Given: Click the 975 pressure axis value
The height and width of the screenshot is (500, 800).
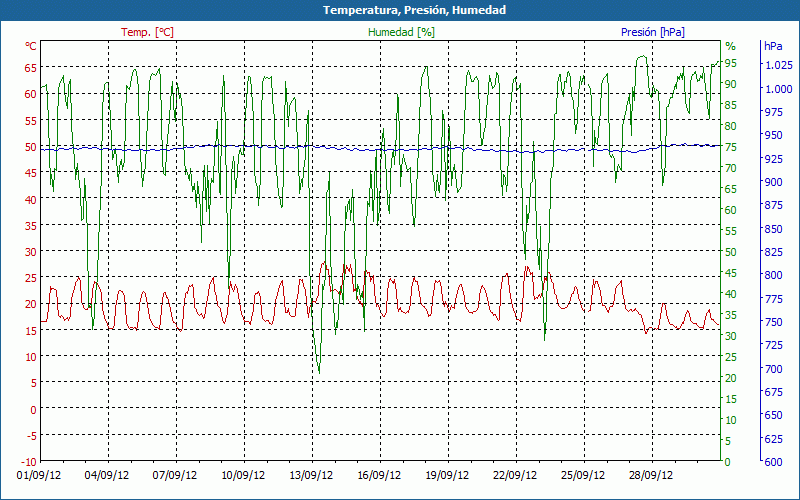Looking at the screenshot, I should pos(773,112).
